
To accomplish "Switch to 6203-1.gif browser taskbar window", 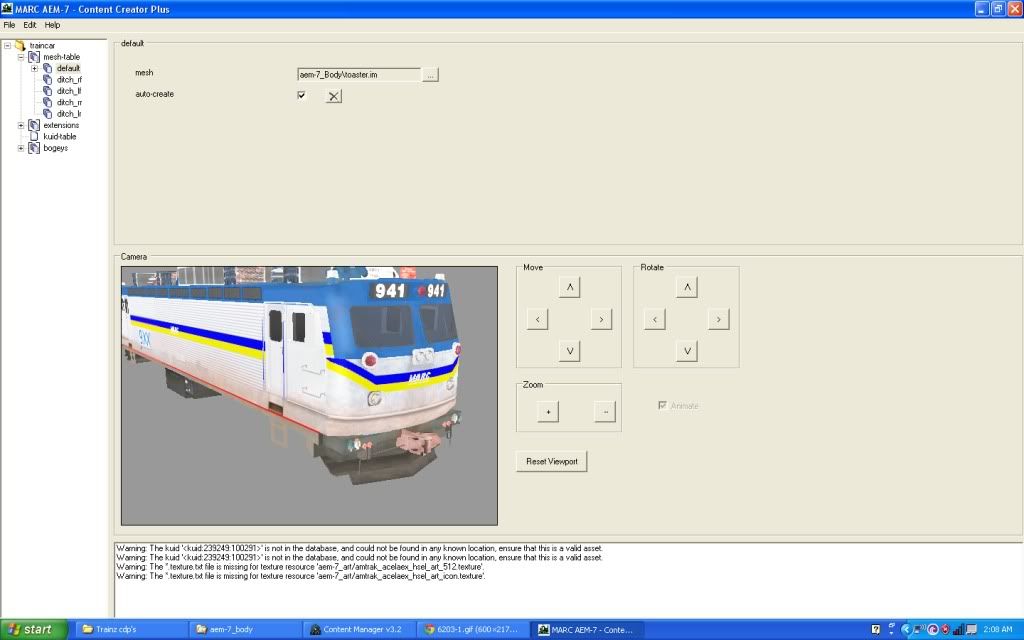I will coord(474,630).
